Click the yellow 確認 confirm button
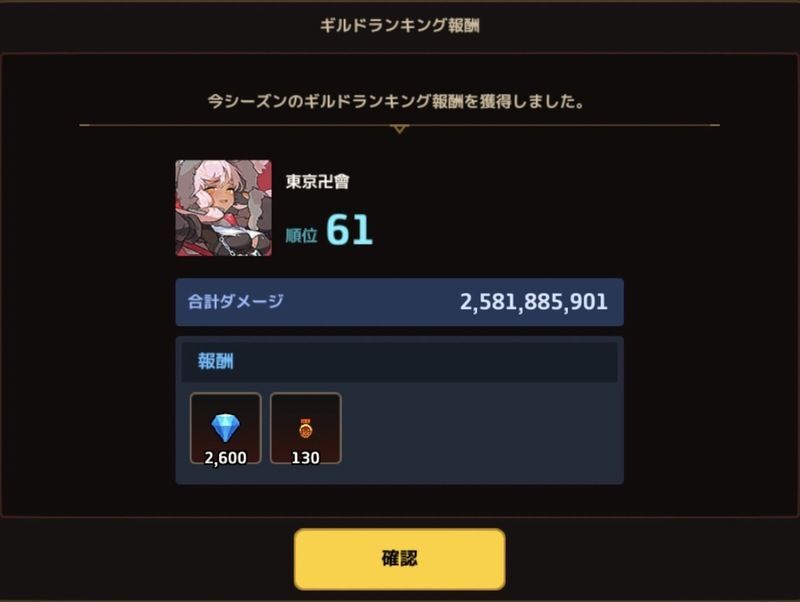The height and width of the screenshot is (602, 800). click(x=399, y=559)
